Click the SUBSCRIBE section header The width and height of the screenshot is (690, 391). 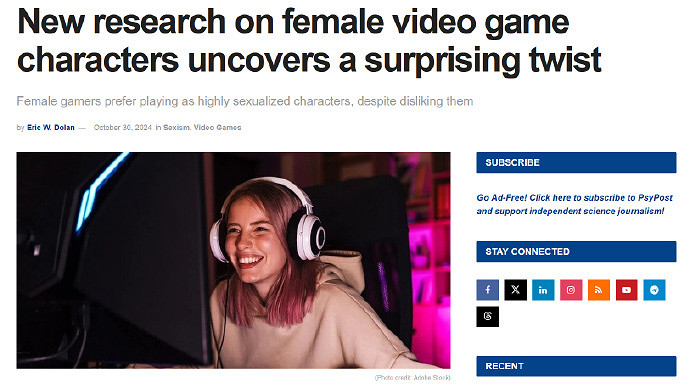pos(576,163)
